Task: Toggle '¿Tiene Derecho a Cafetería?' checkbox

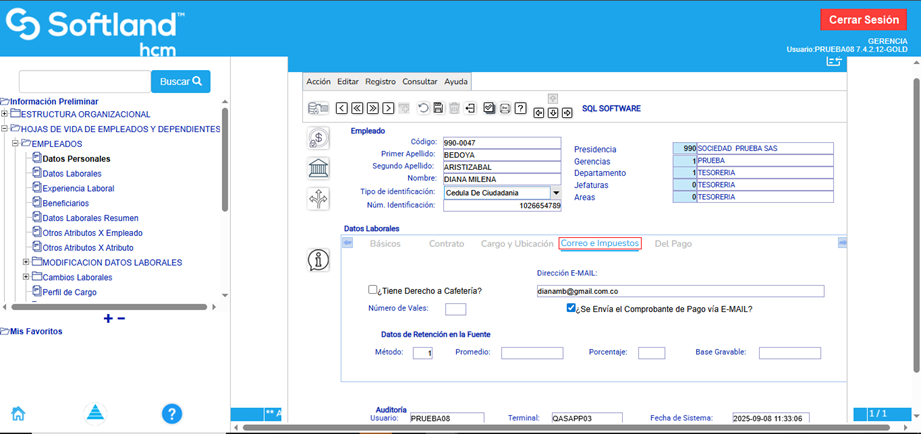Action: (373, 290)
